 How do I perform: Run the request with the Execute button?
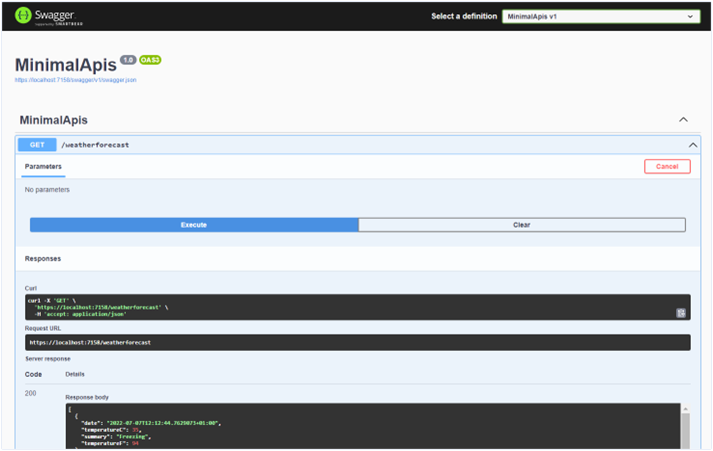(193, 225)
